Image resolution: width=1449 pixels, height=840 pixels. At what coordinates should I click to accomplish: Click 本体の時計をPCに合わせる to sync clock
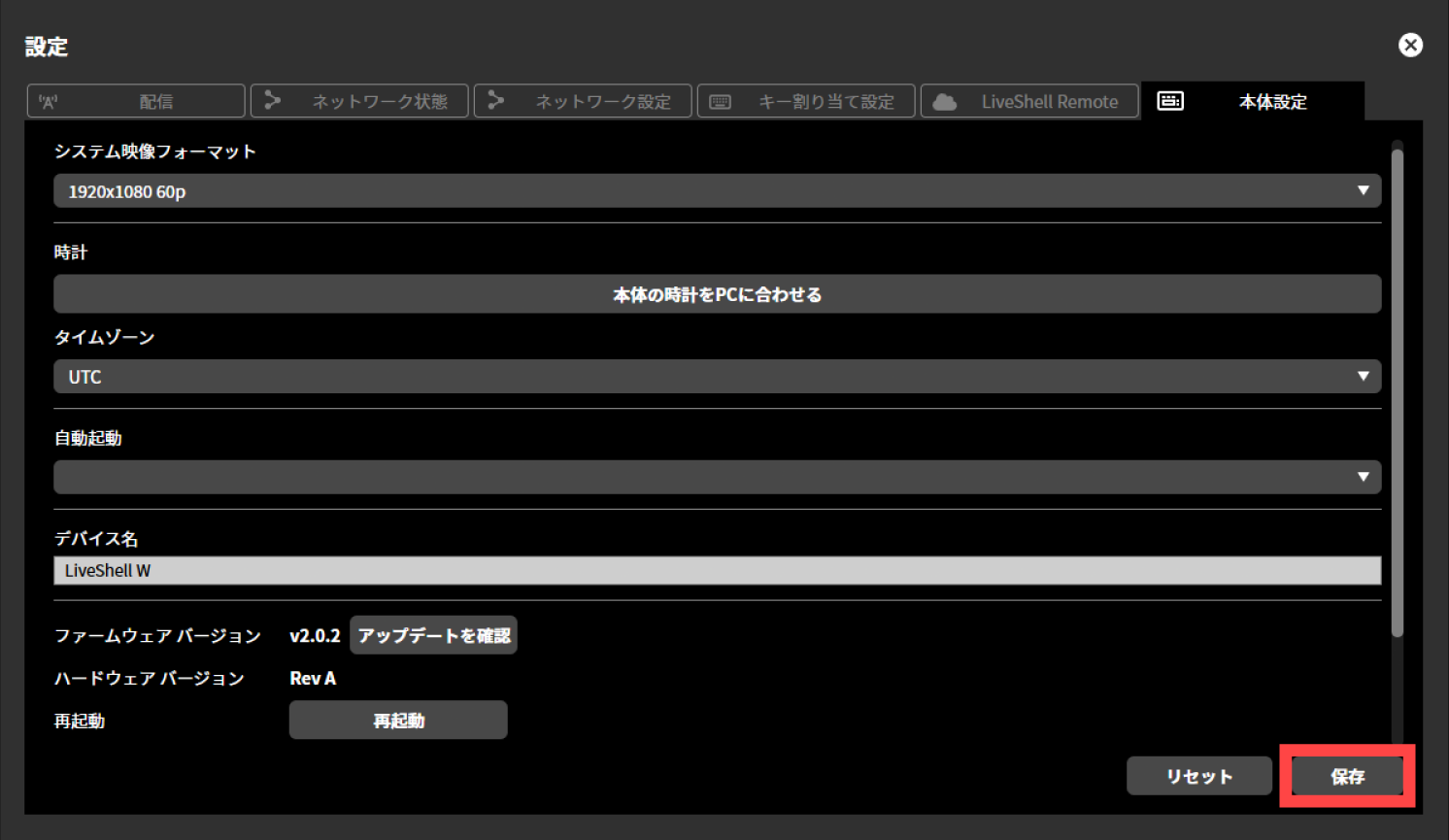click(717, 293)
